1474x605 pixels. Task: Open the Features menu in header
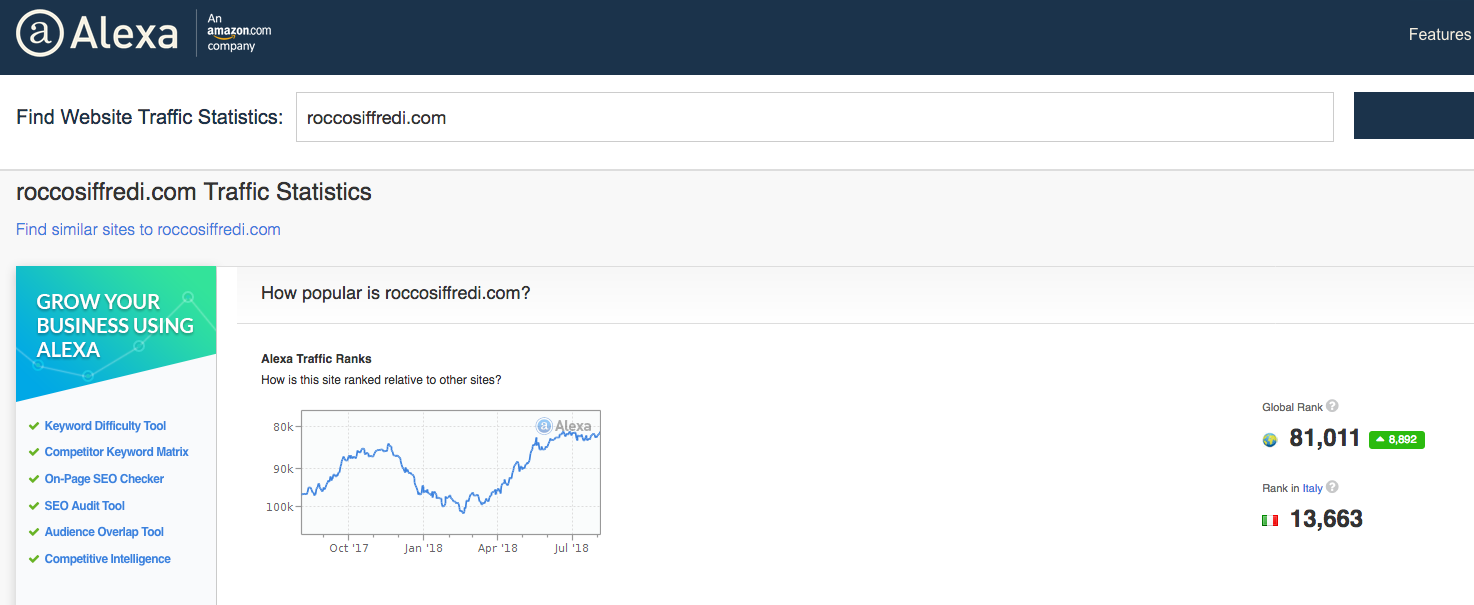pos(1439,35)
